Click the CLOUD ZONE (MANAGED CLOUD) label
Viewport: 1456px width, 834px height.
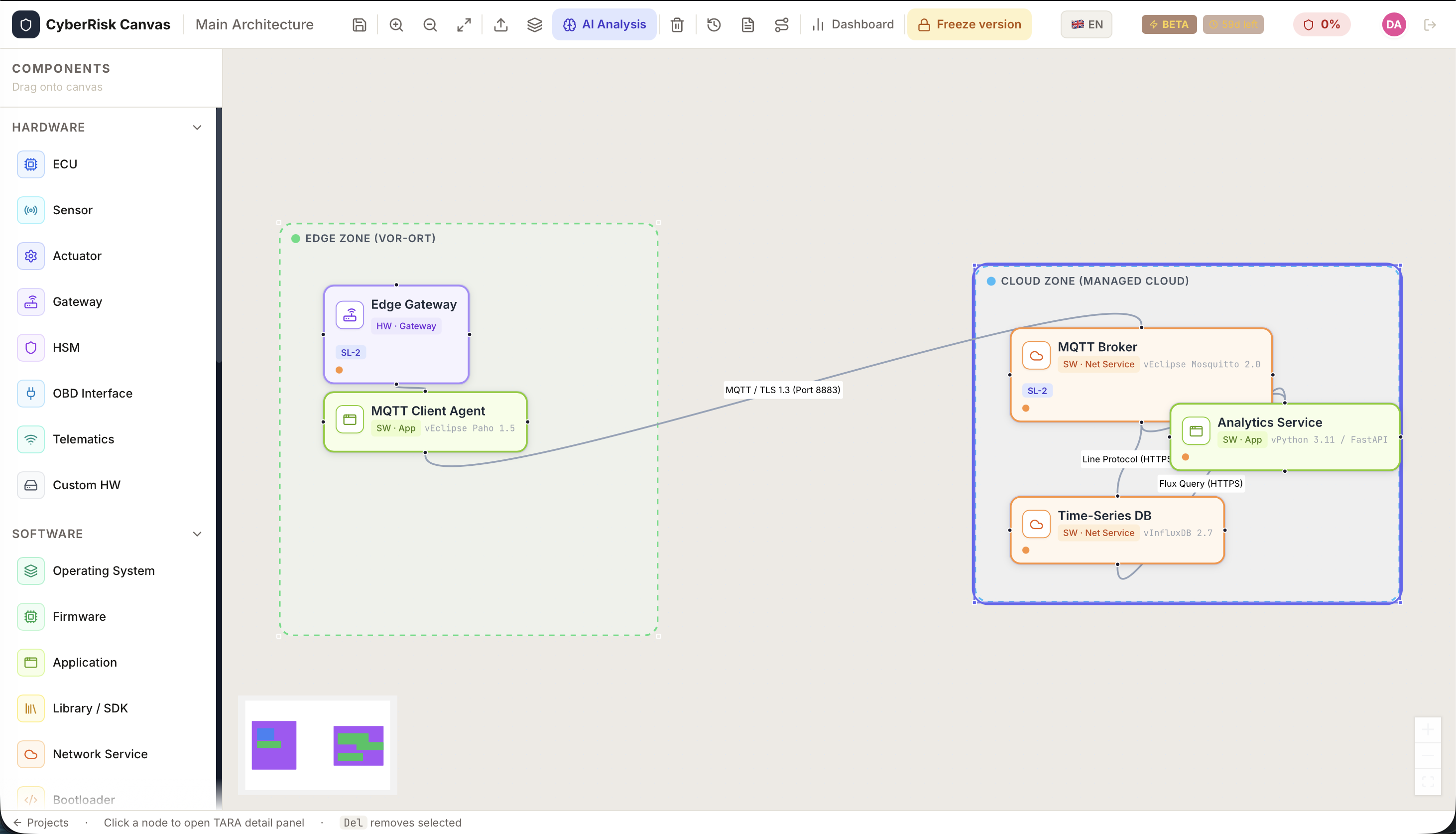point(1094,281)
